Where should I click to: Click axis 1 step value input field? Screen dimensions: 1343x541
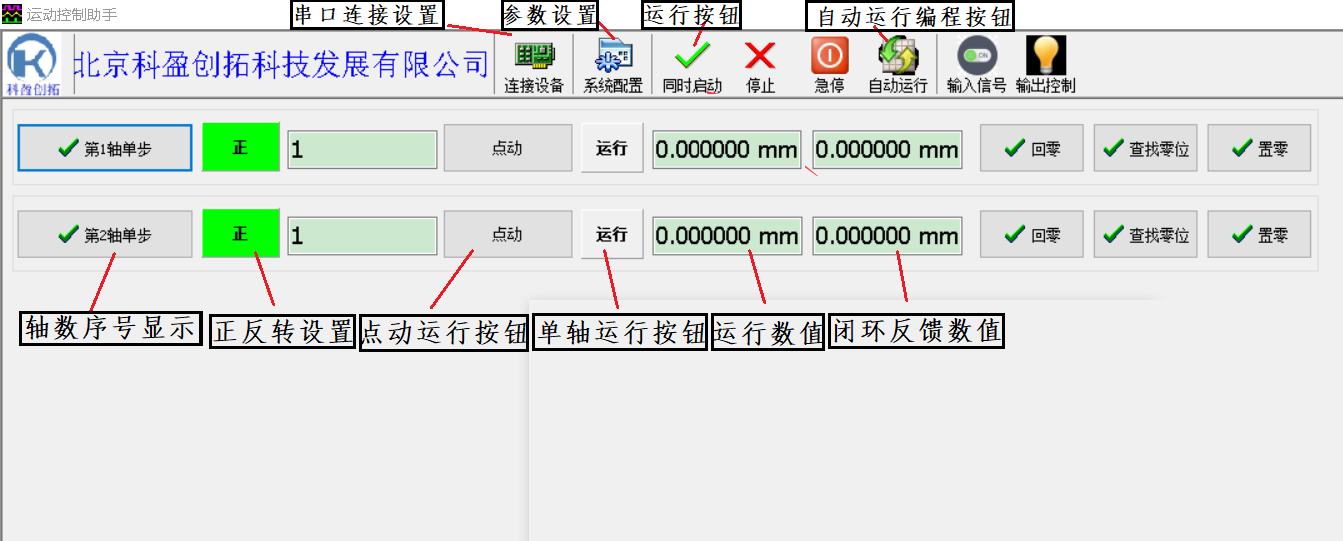(x=362, y=150)
